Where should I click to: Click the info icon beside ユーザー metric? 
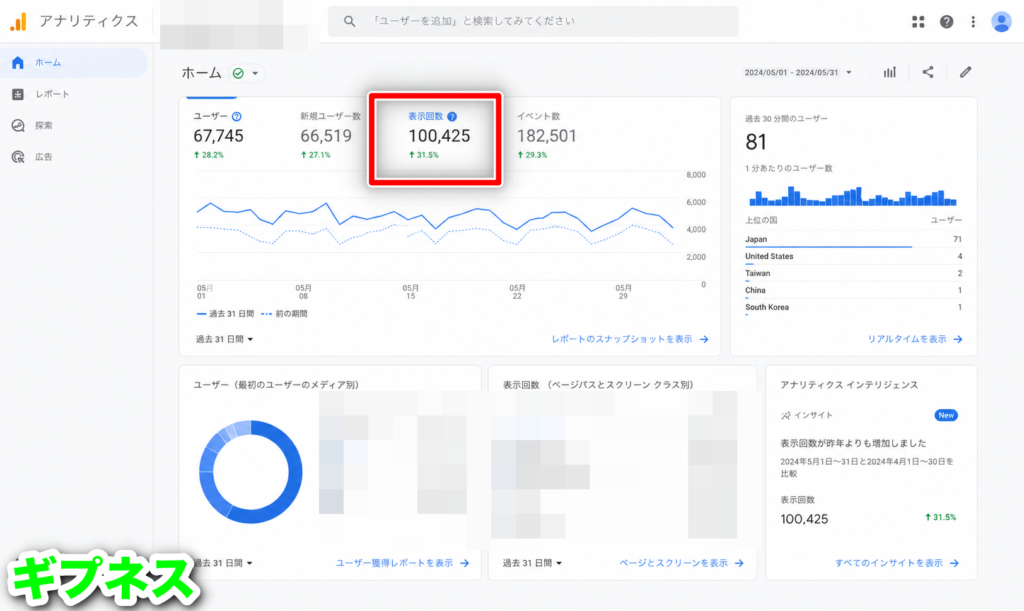[236, 116]
